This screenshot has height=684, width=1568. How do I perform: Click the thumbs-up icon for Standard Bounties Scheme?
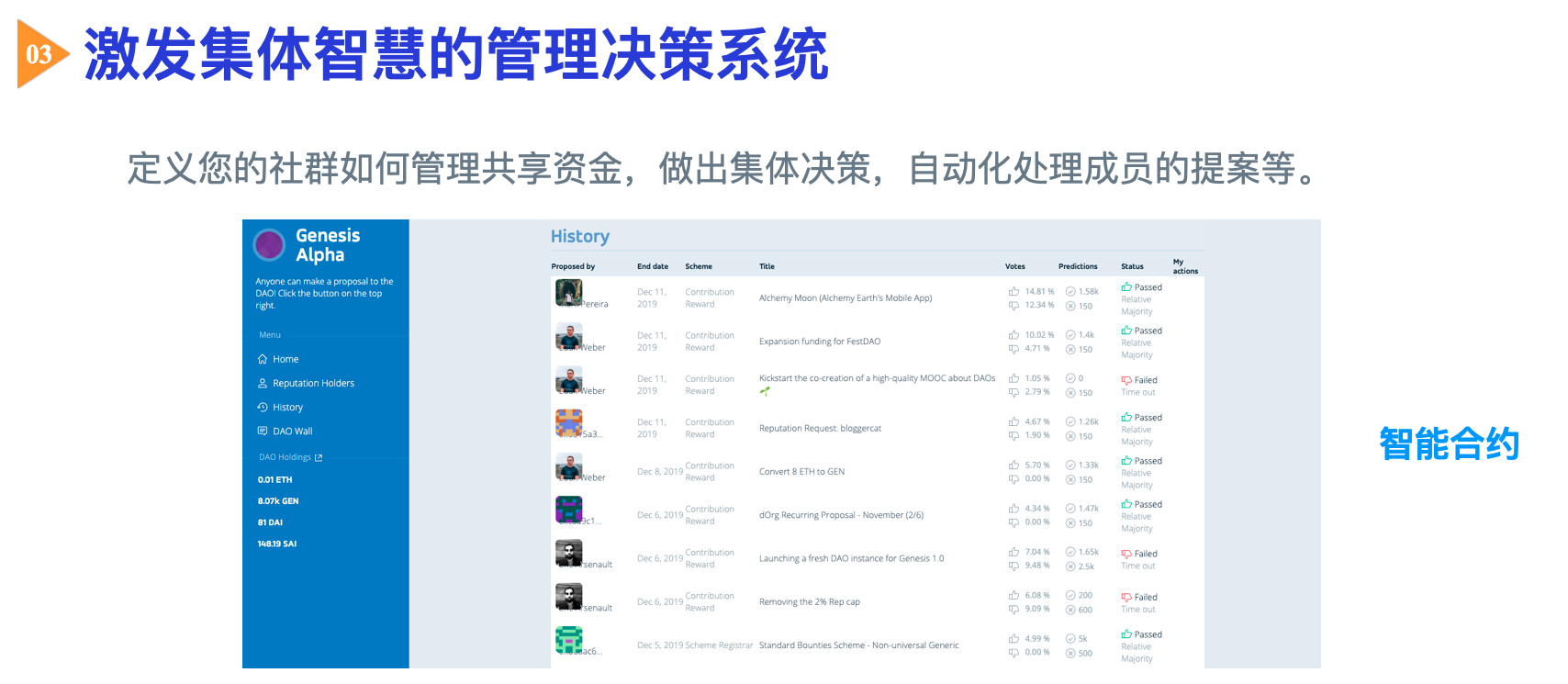pyautogui.click(x=1014, y=638)
